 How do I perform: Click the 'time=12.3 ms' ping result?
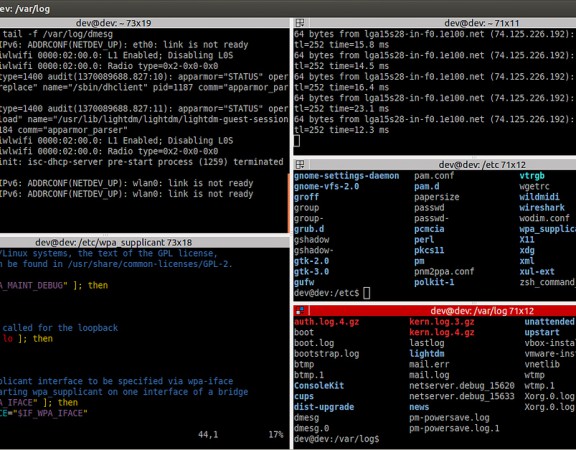(359, 130)
